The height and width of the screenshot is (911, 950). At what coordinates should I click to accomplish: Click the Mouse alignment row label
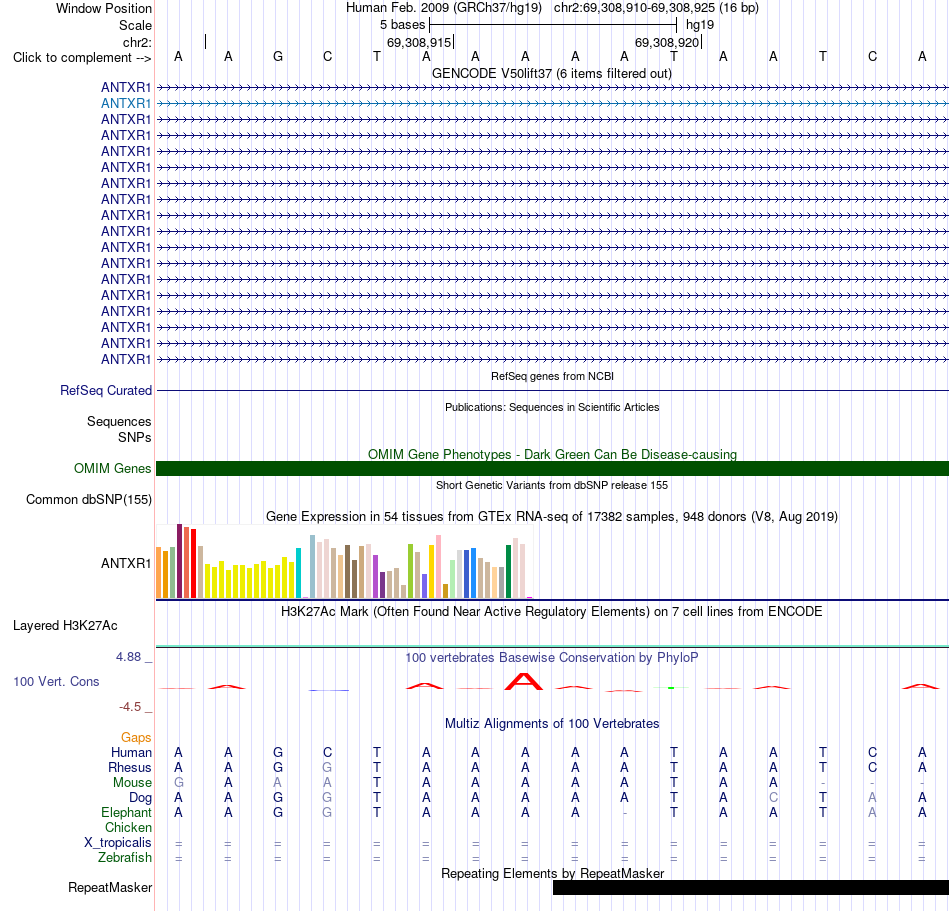coord(132,783)
